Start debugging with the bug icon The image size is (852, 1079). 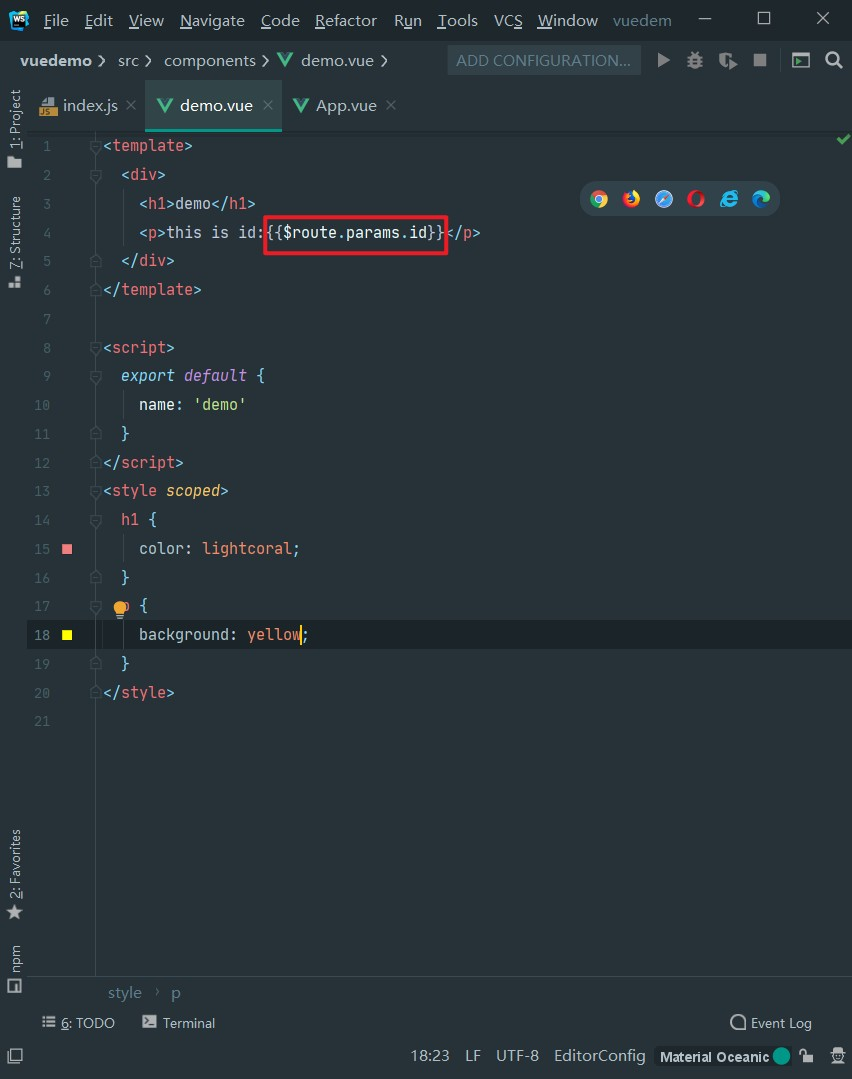click(x=695, y=61)
